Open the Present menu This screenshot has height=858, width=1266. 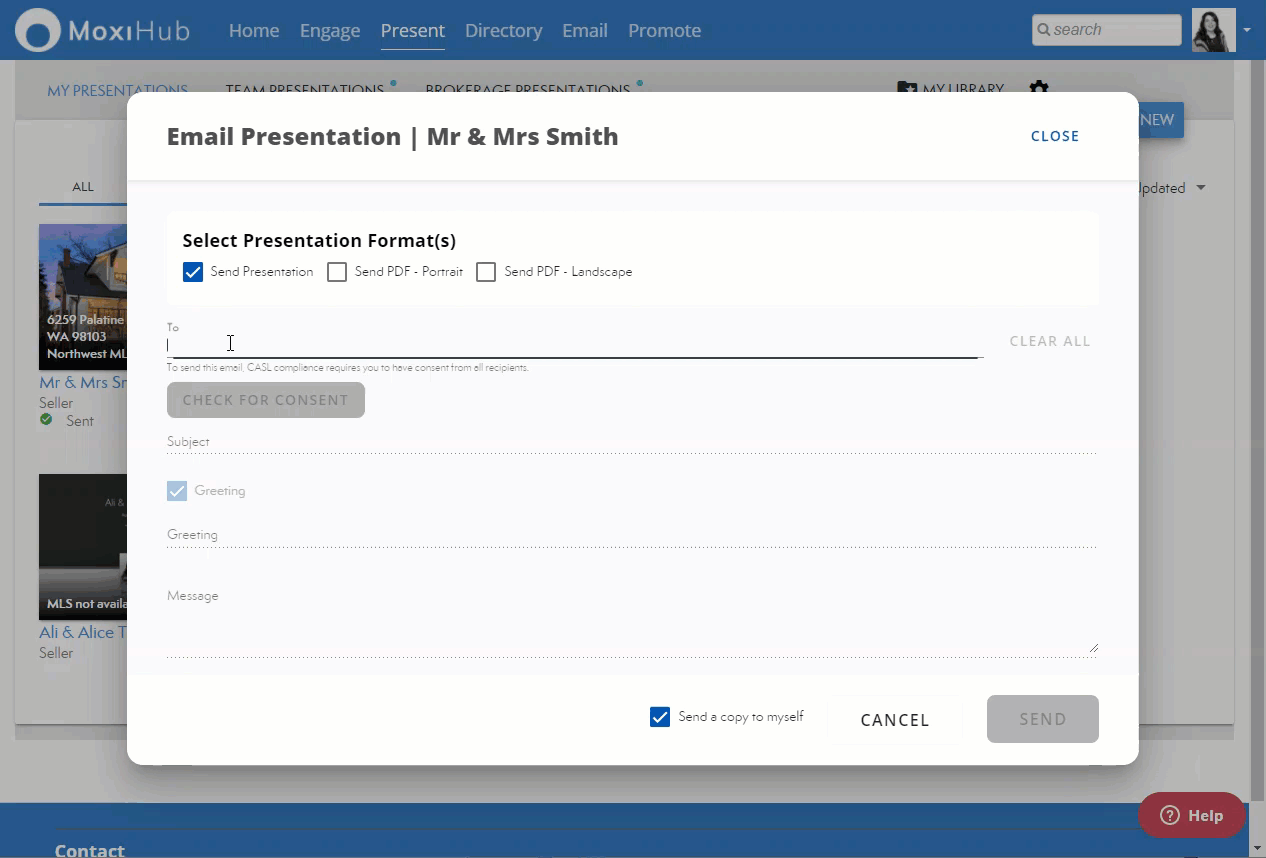pyautogui.click(x=413, y=30)
